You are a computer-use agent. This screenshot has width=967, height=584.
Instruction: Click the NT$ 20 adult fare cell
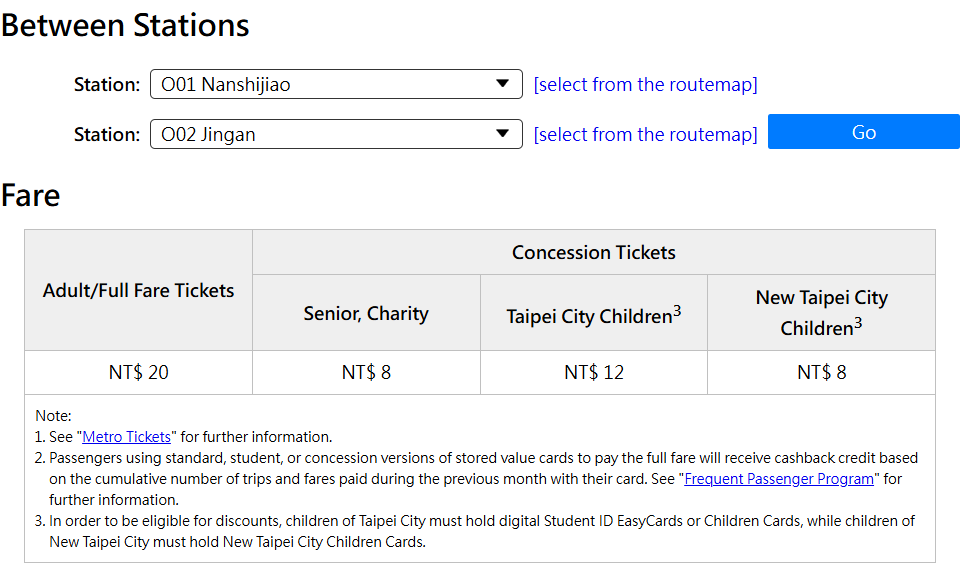point(139,373)
